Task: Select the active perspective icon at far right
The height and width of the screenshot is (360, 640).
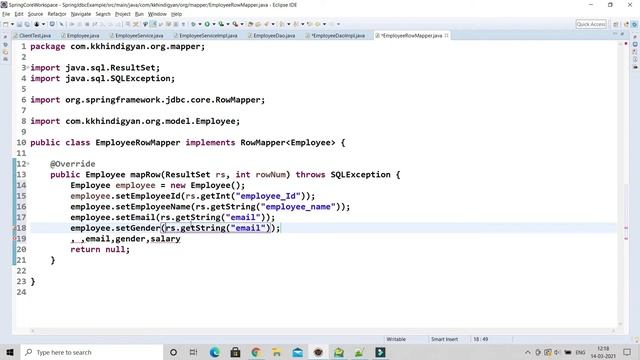Action: pyautogui.click(x=635, y=24)
